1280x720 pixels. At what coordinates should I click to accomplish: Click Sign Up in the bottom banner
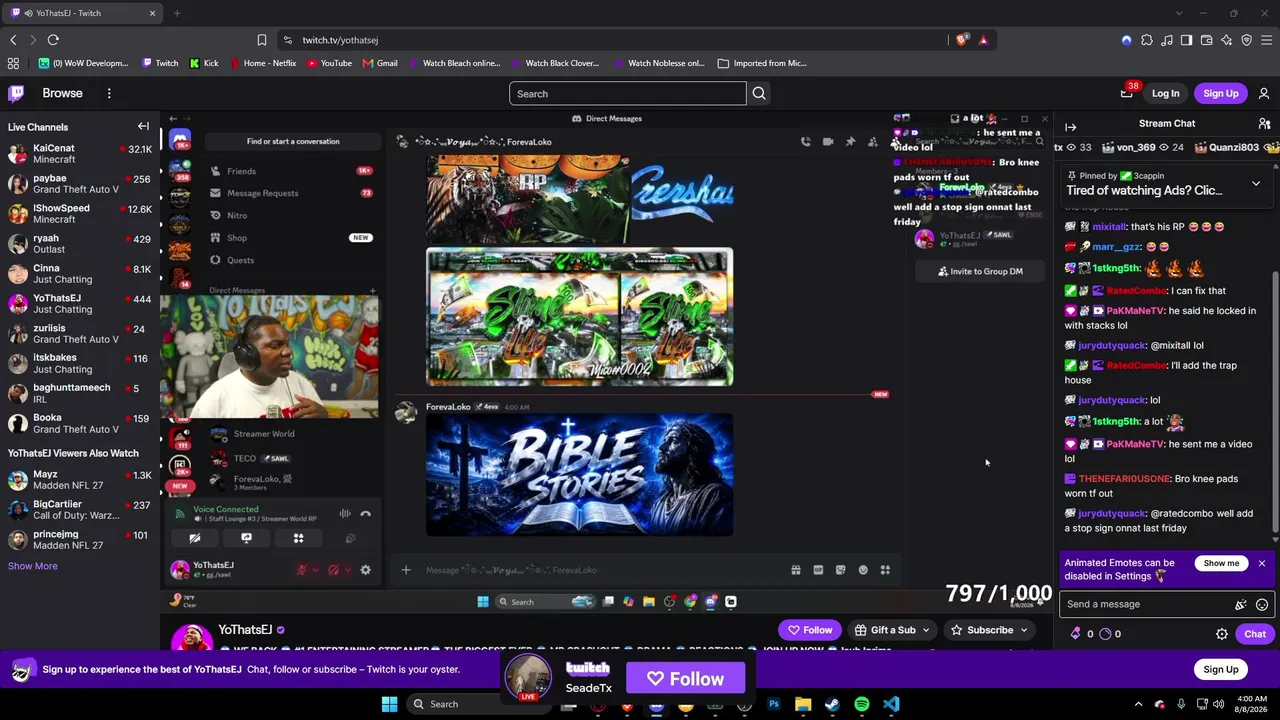tap(1220, 669)
